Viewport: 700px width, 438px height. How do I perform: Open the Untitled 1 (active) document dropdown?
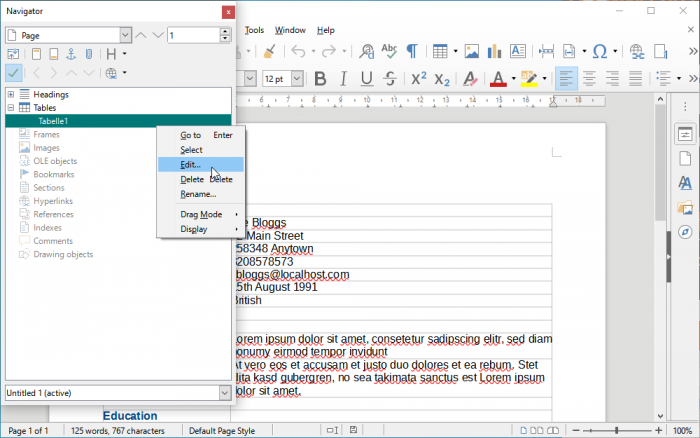[x=225, y=393]
